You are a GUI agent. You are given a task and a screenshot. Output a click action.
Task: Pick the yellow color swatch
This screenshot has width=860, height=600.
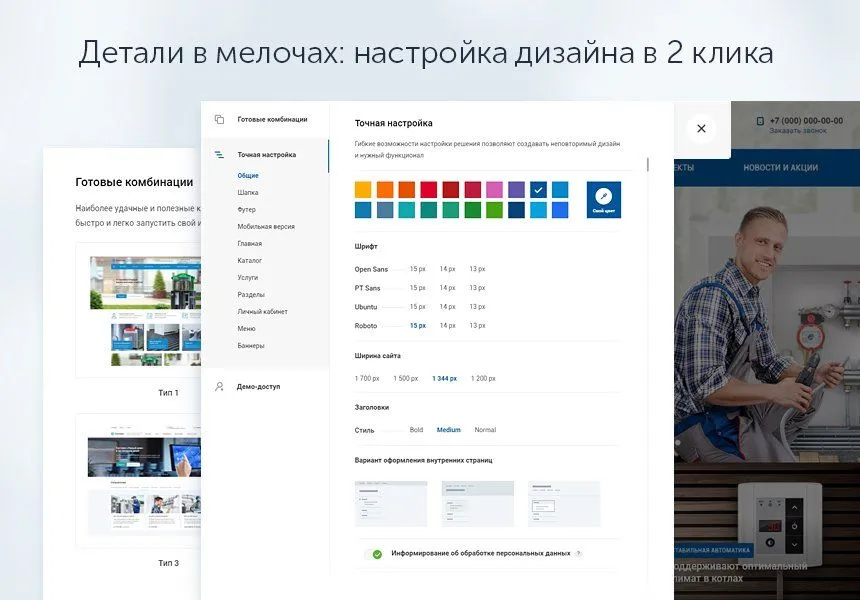[x=363, y=189]
